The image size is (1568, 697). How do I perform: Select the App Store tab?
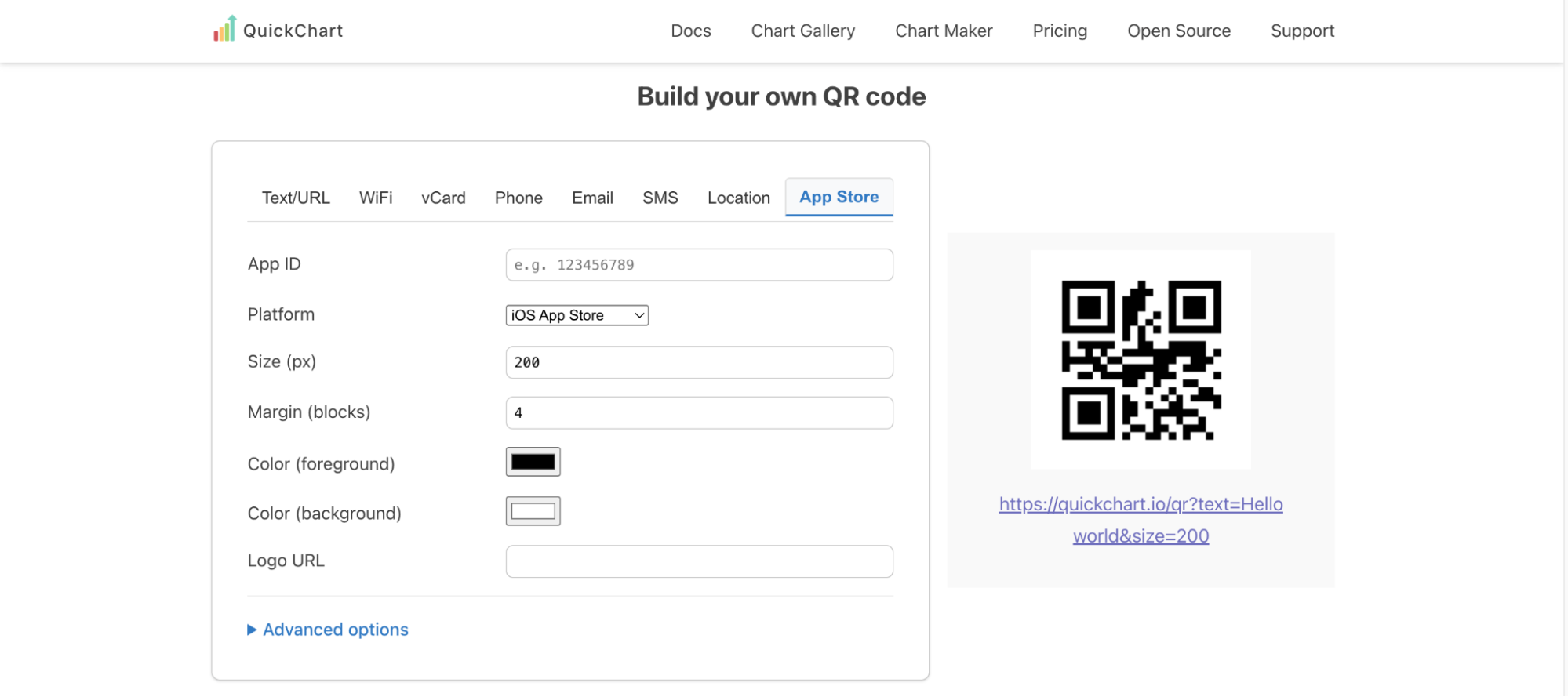click(839, 197)
